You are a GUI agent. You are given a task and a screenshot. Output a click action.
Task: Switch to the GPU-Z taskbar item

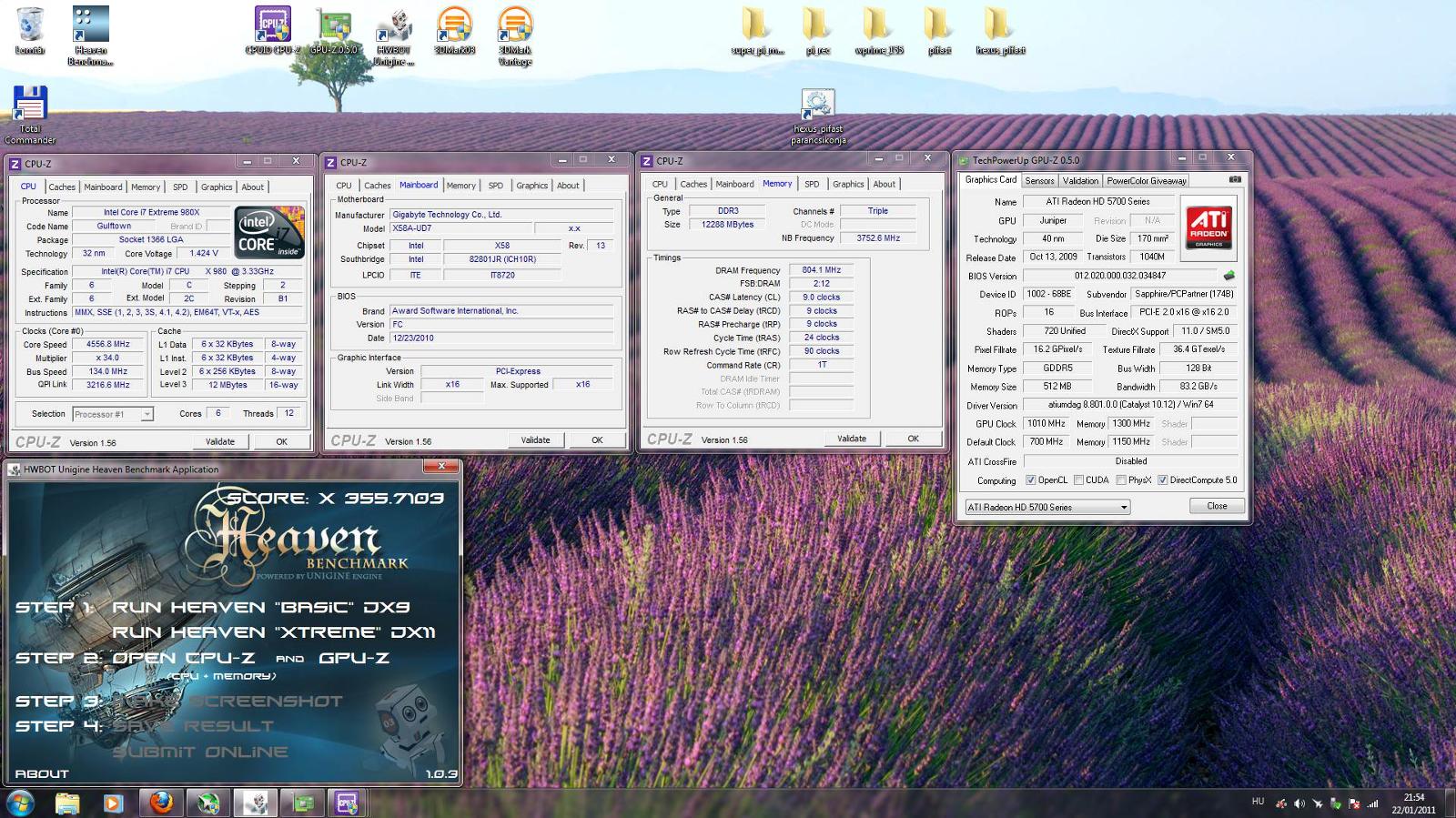point(303,803)
